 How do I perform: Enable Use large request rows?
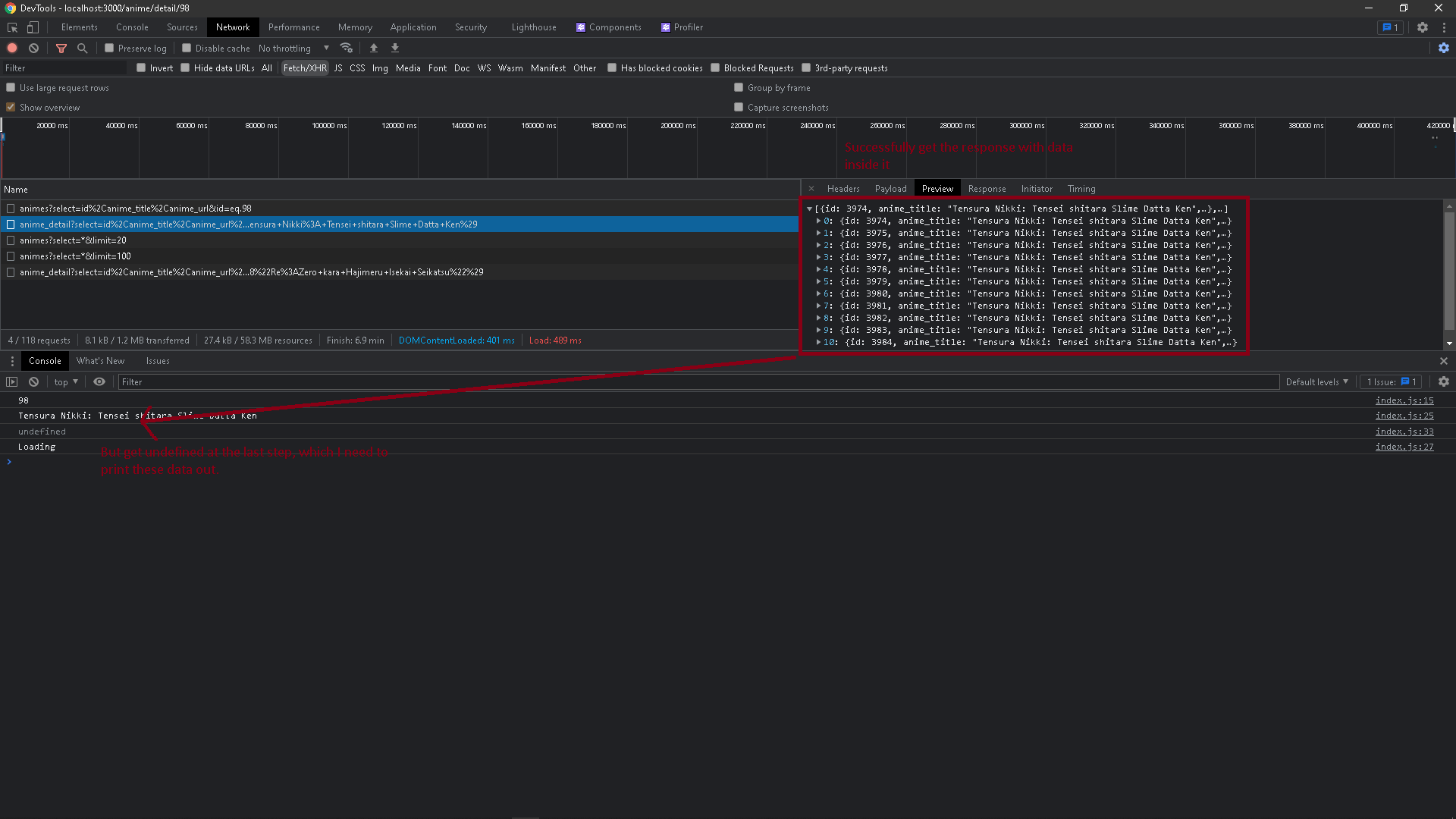[11, 87]
